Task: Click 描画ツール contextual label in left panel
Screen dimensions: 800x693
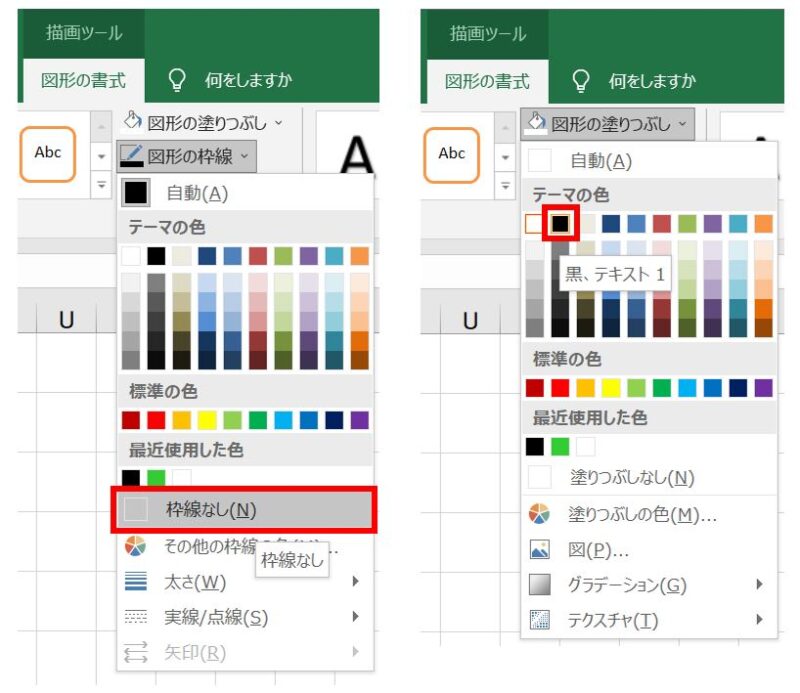Action: click(x=84, y=33)
